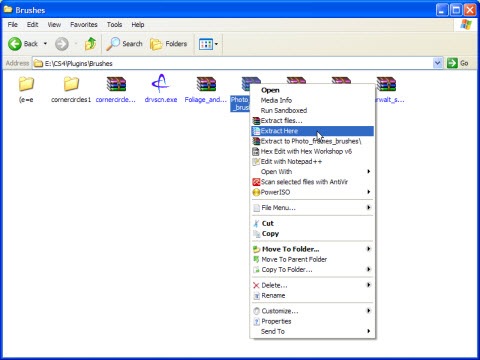The height and width of the screenshot is (360, 480).
Task: Expand the Move To Folder... submenu arrow
Action: [369, 249]
